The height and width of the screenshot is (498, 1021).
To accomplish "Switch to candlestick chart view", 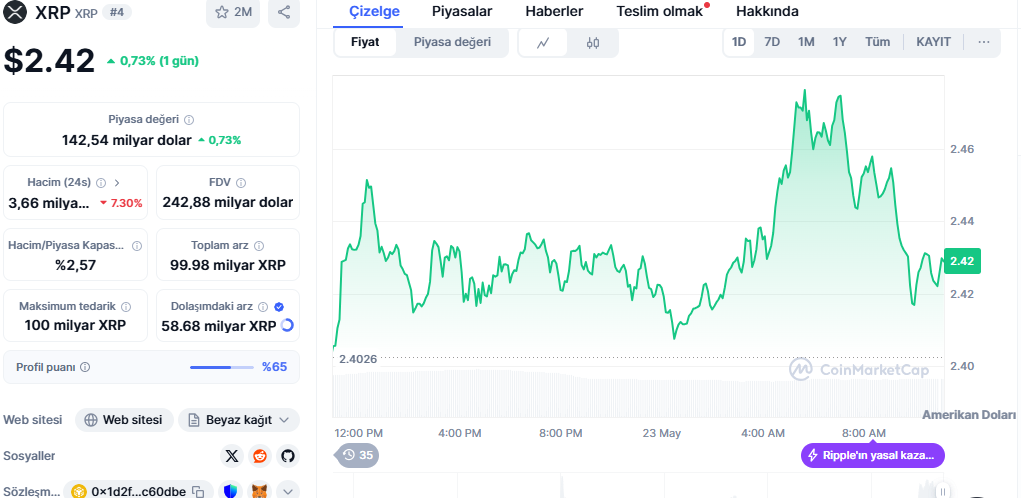I will 593,43.
